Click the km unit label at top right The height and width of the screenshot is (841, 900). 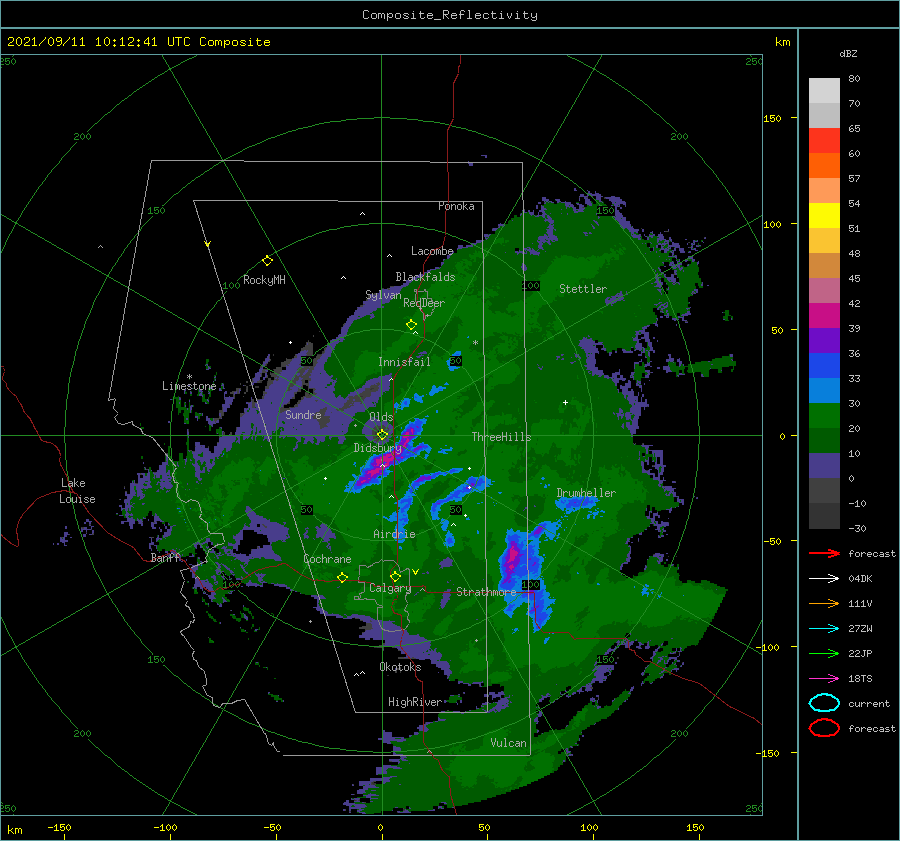[x=782, y=42]
